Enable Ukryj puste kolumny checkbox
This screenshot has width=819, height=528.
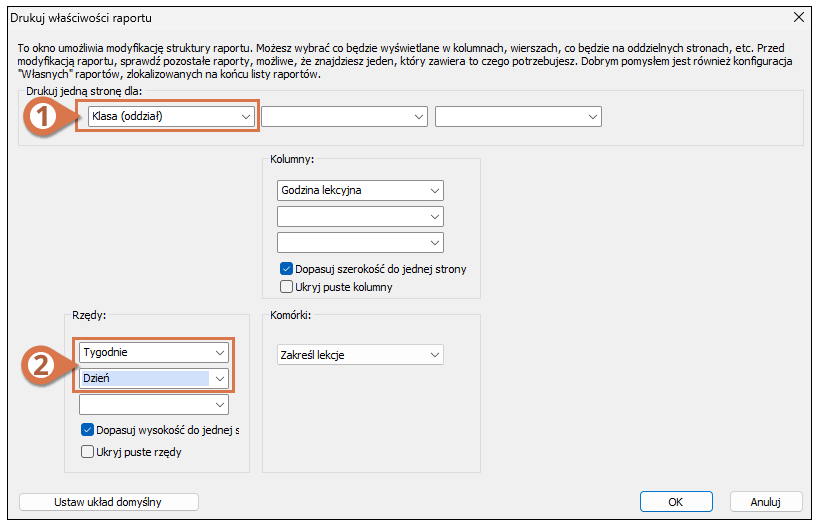[x=286, y=287]
